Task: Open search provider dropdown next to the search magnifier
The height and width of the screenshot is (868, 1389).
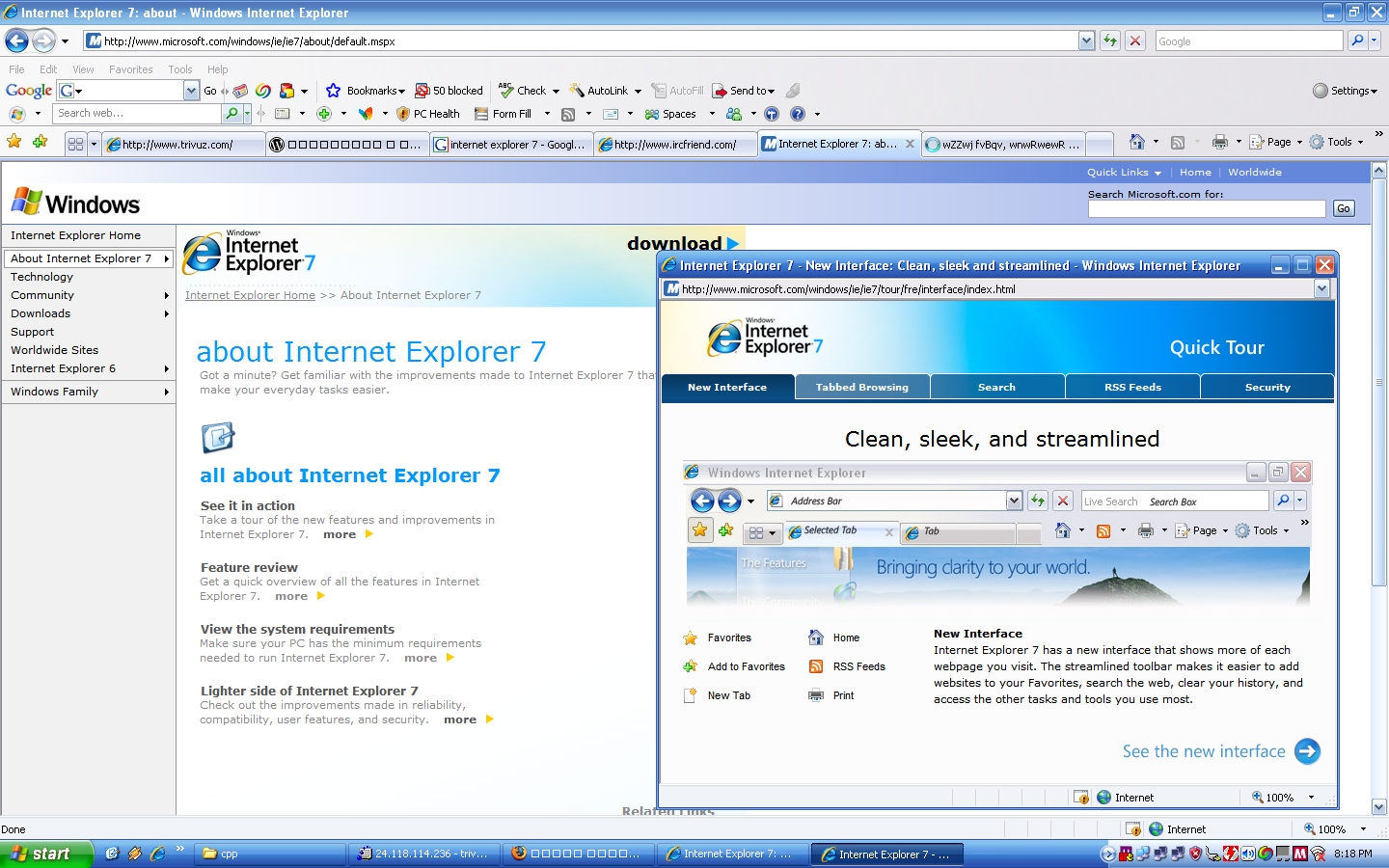Action: pos(1375,41)
